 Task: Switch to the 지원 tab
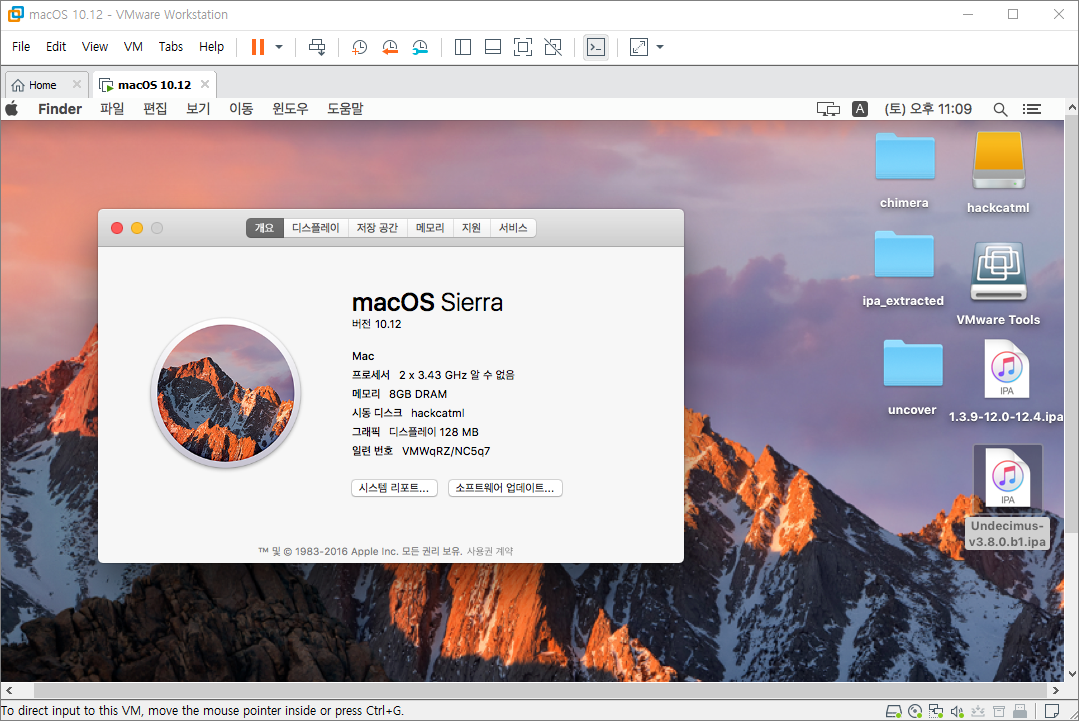pyautogui.click(x=471, y=228)
